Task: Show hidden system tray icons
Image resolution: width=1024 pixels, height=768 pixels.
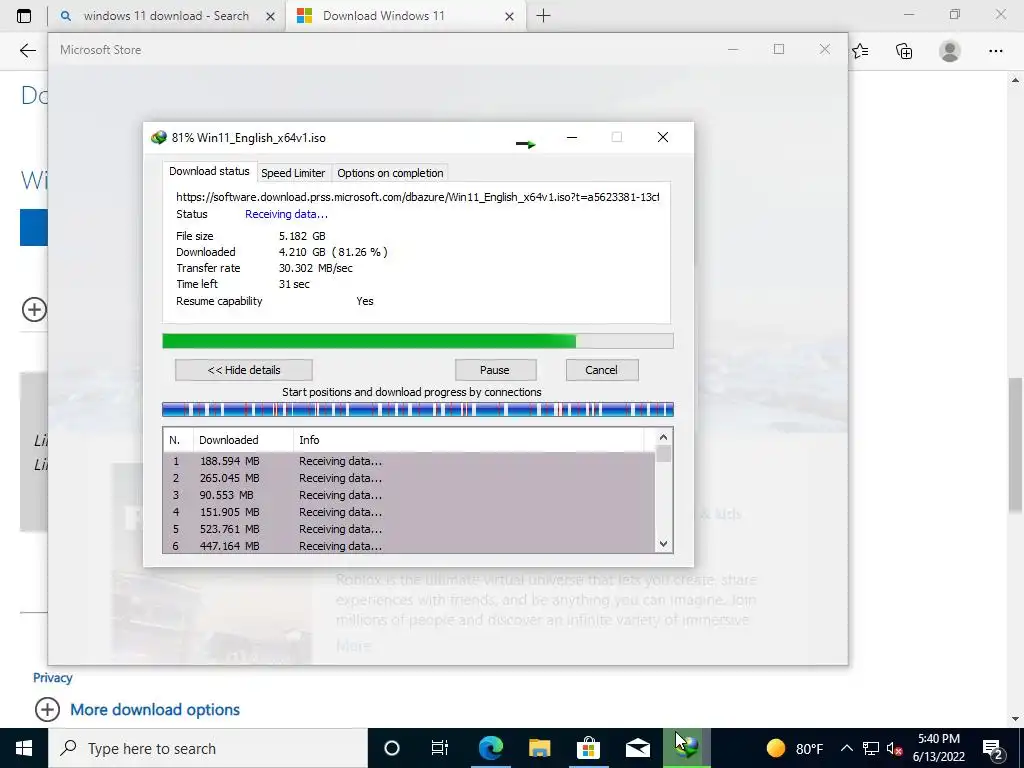Action: tap(846, 748)
